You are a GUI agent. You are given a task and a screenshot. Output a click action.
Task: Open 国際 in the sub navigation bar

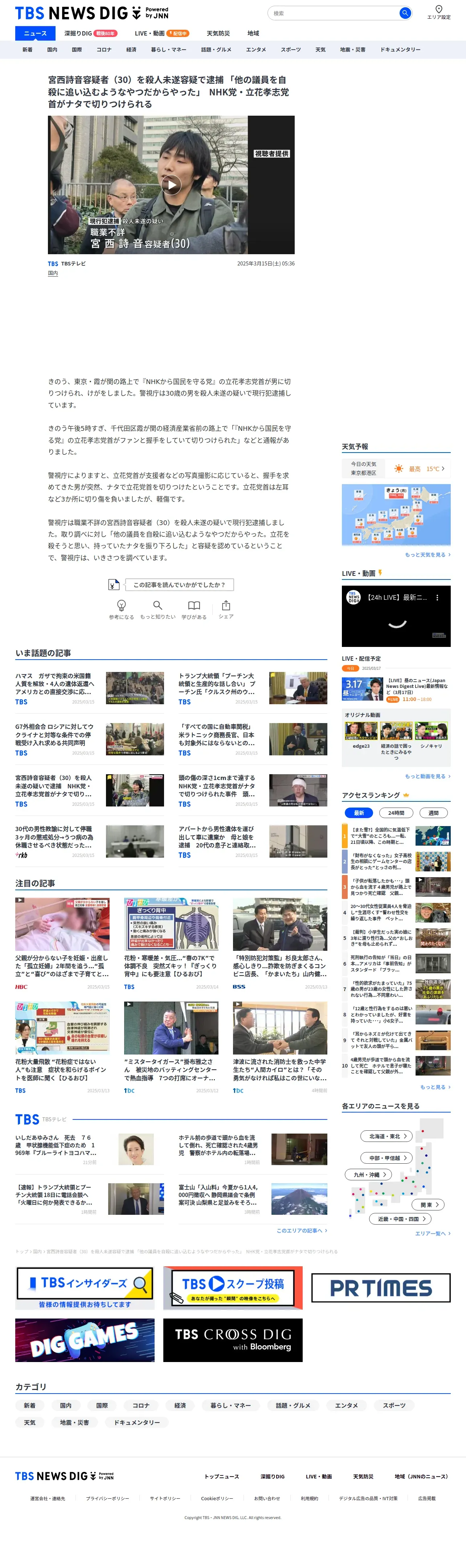coord(77,50)
